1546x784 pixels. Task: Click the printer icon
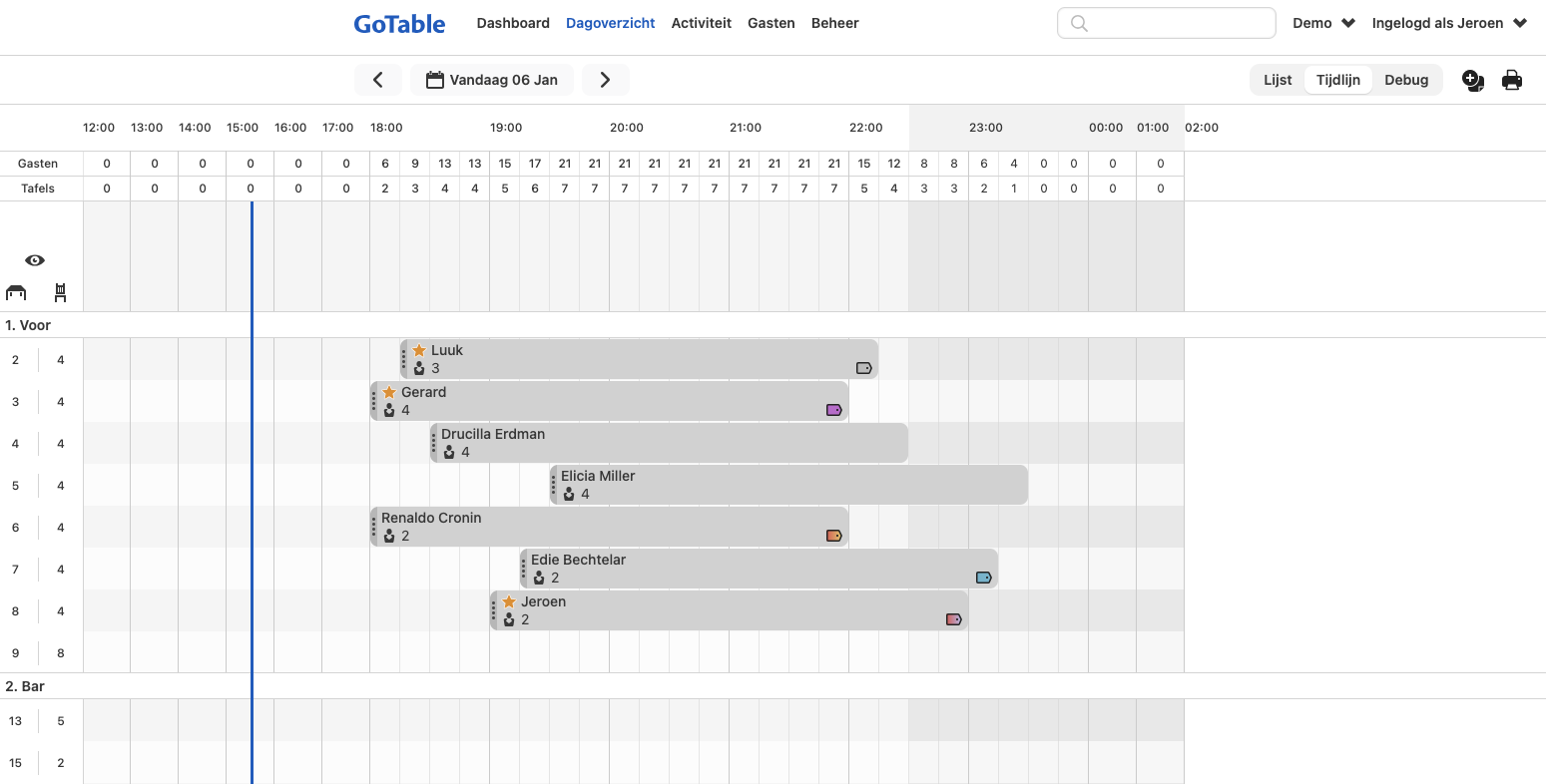click(x=1512, y=81)
